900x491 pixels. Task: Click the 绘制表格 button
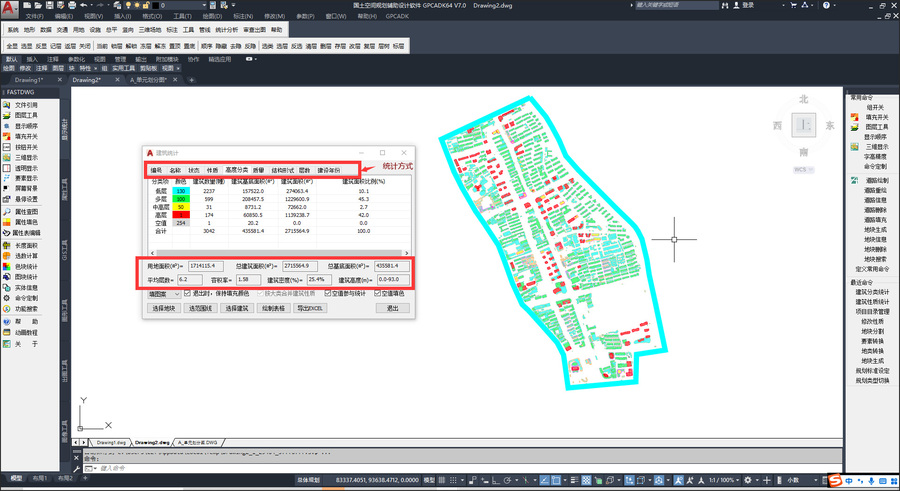tap(273, 308)
